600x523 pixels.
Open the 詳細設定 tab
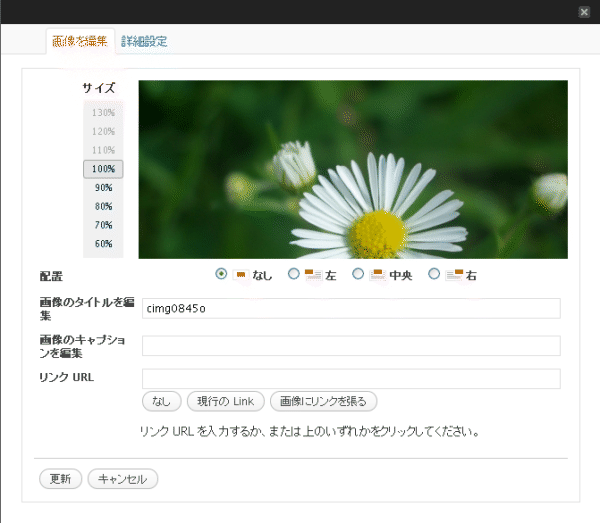(x=144, y=41)
